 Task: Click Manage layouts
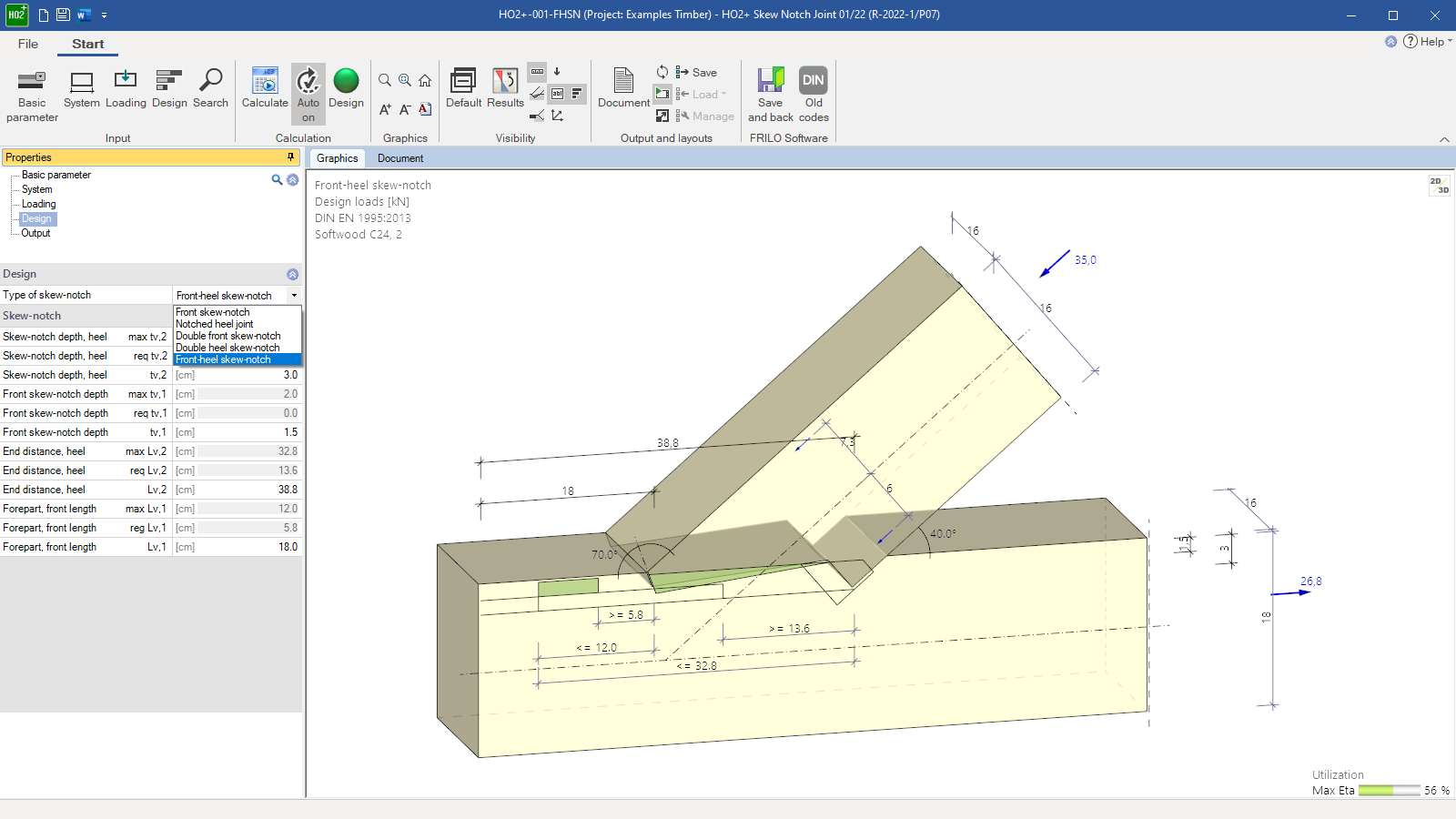point(704,116)
